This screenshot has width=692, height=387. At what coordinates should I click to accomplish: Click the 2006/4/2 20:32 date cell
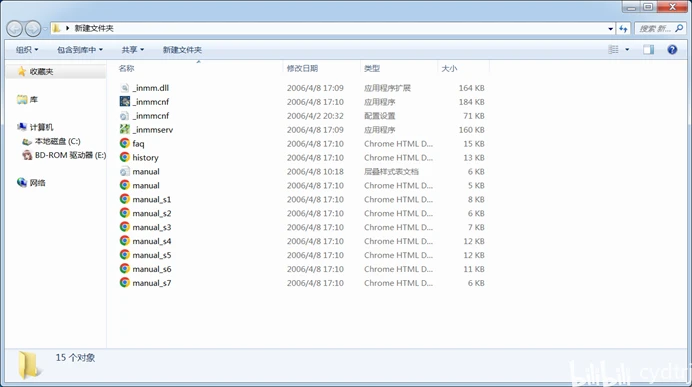[315, 116]
